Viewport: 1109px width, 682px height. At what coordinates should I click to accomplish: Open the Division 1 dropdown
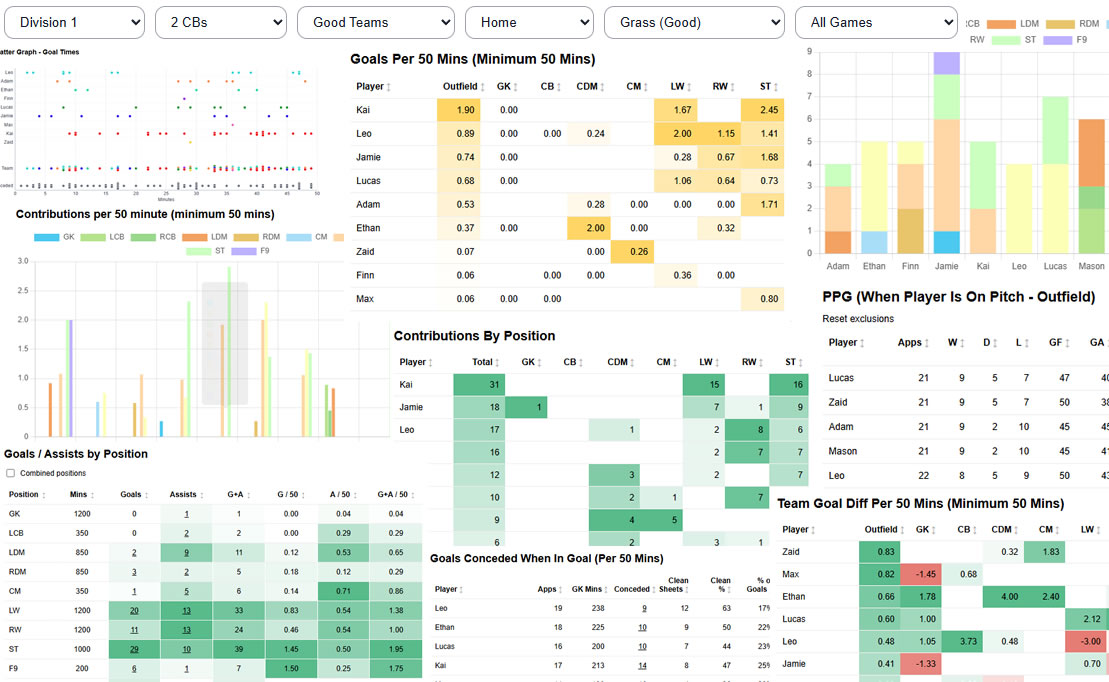coord(74,22)
